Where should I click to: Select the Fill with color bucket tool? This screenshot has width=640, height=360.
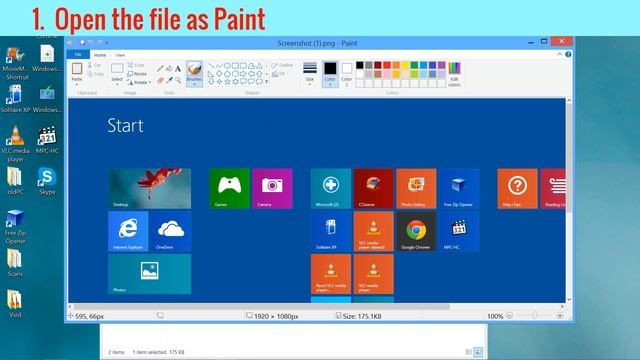169,68
